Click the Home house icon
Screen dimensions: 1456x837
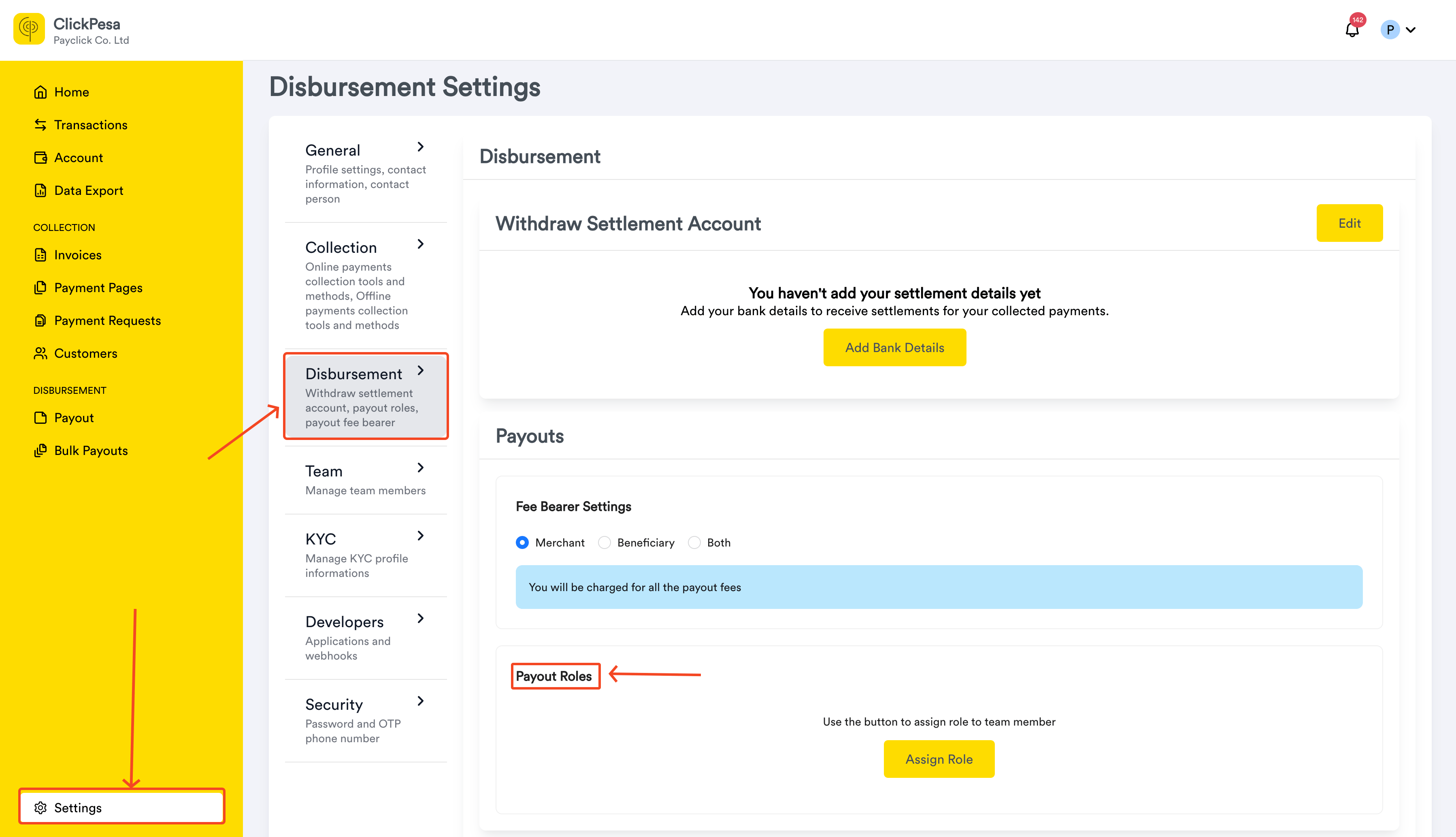pyautogui.click(x=40, y=92)
